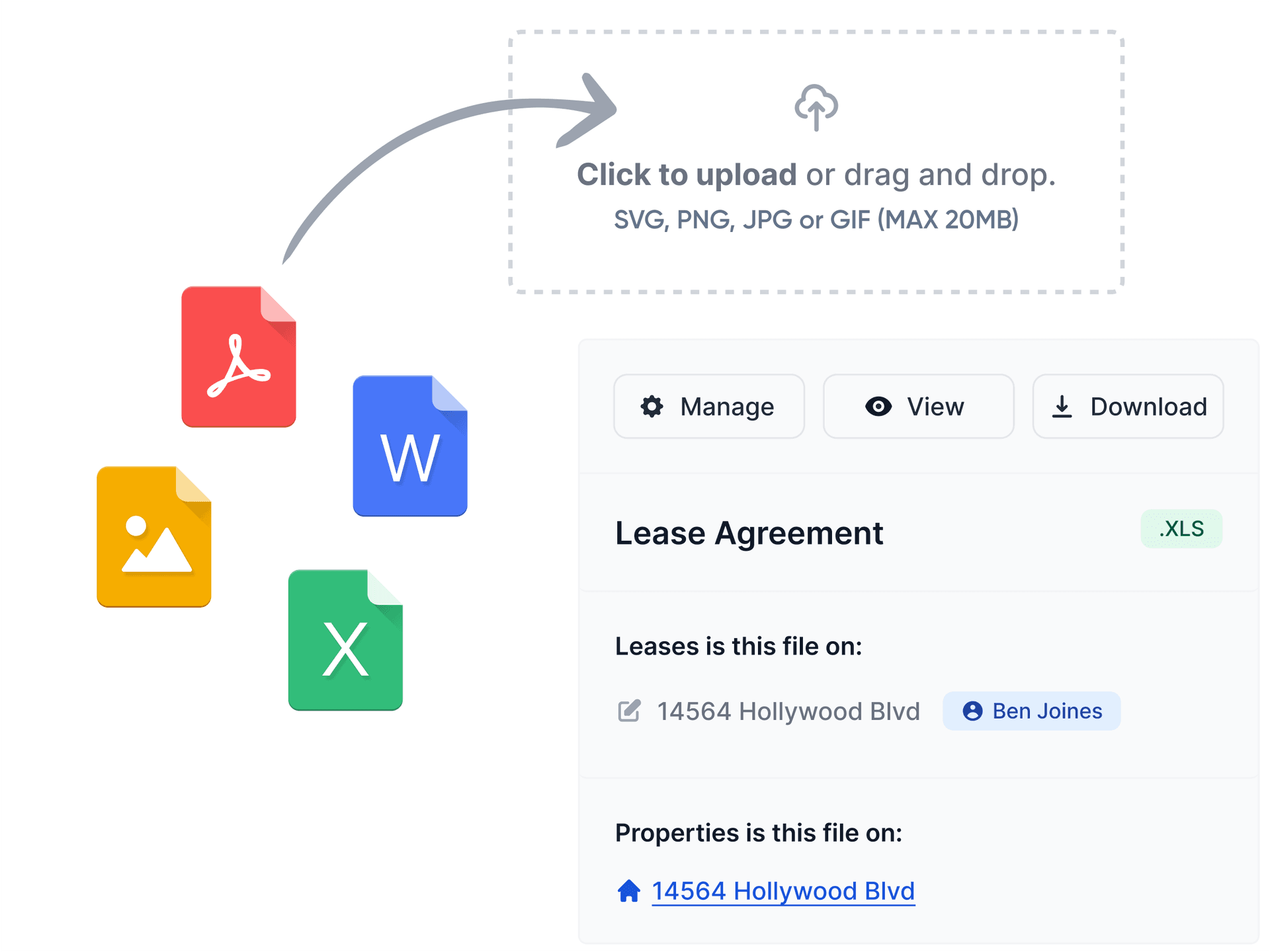
Task: Click the View button
Action: [919, 407]
